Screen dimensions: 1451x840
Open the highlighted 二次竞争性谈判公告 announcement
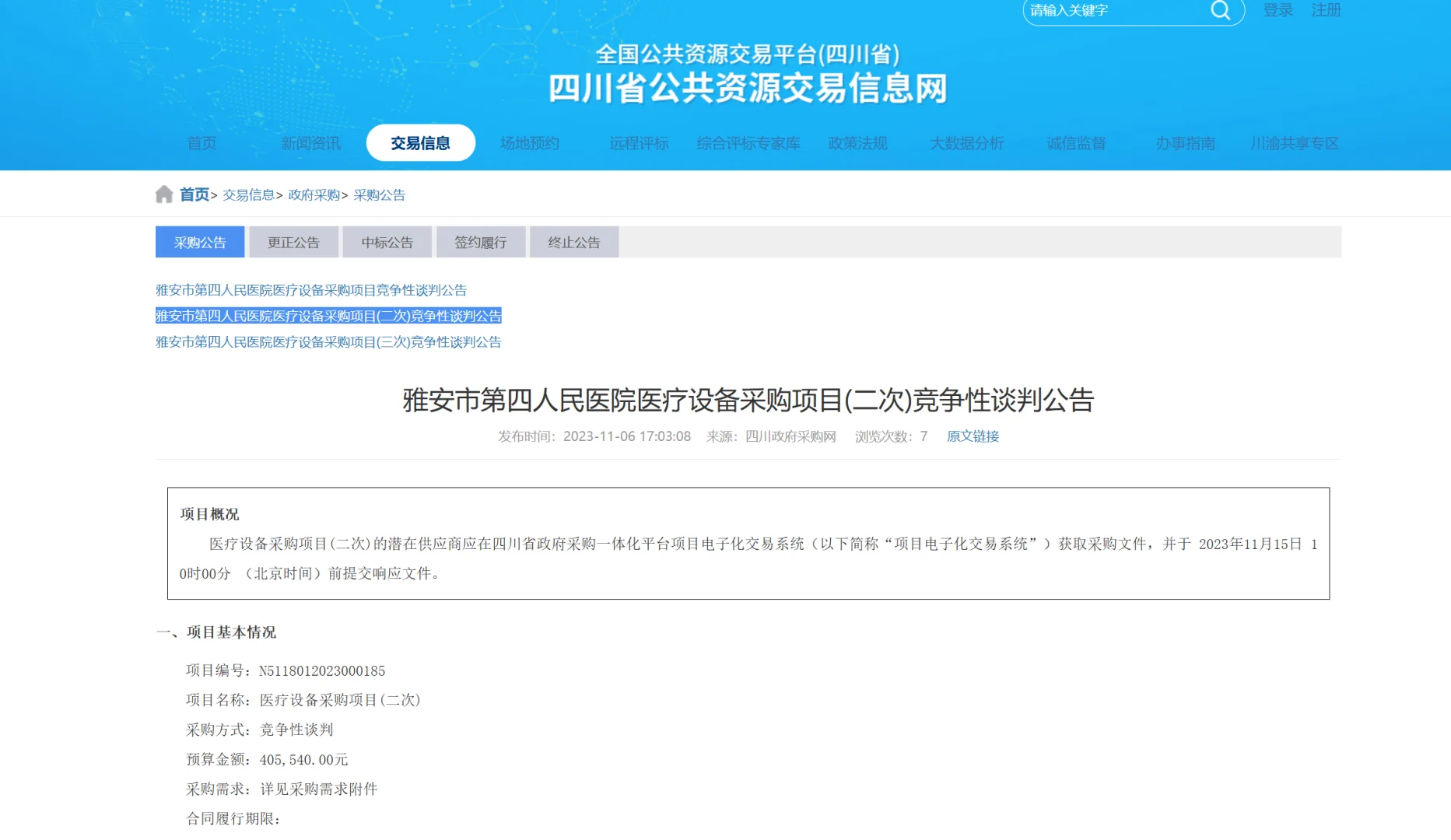click(327, 316)
